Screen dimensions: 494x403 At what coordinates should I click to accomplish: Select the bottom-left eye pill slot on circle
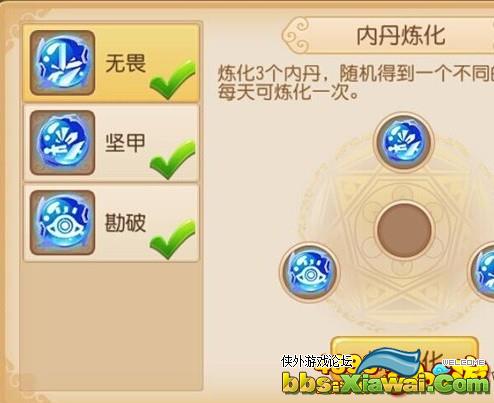310,272
